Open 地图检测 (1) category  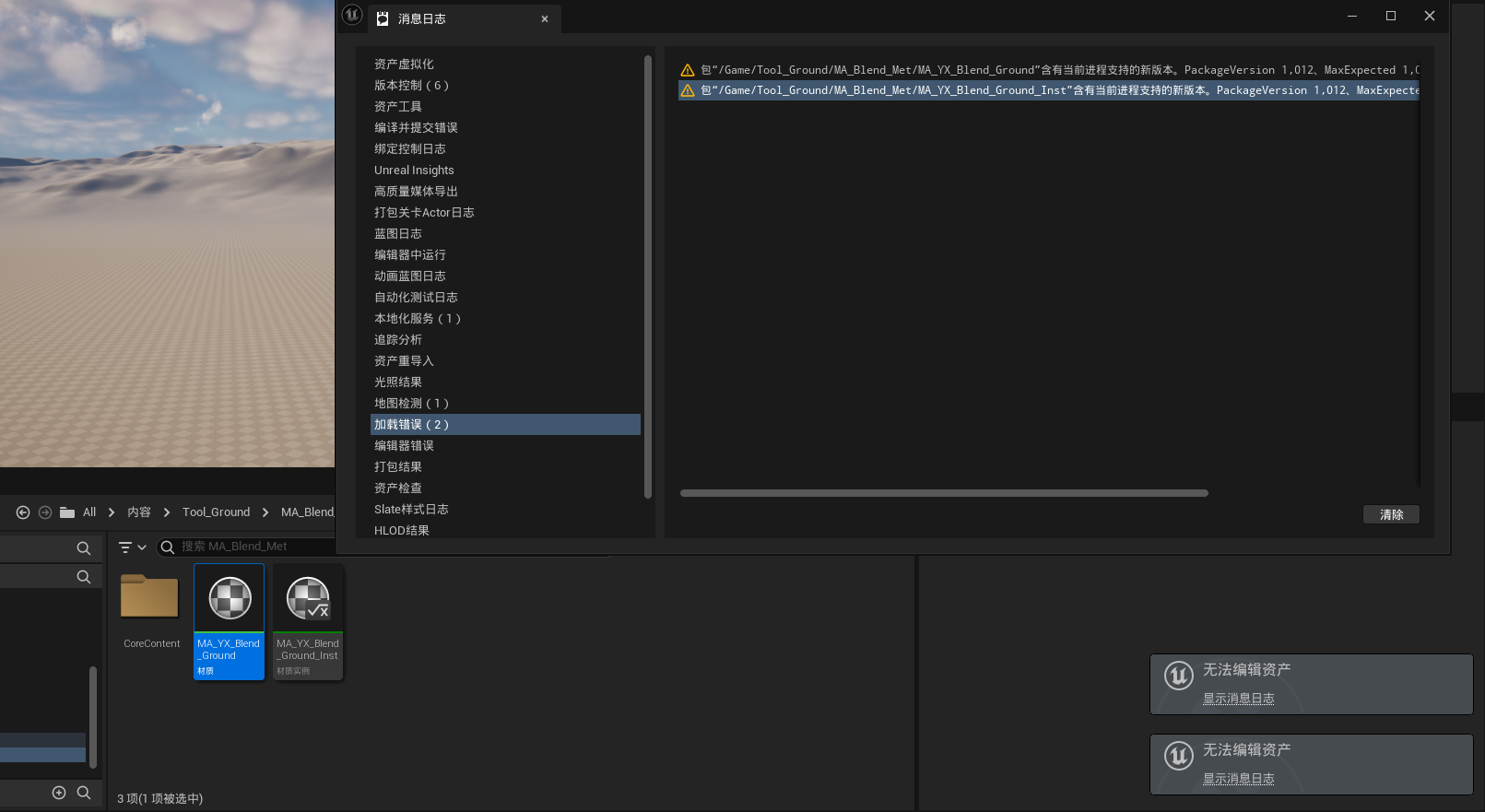[505, 403]
